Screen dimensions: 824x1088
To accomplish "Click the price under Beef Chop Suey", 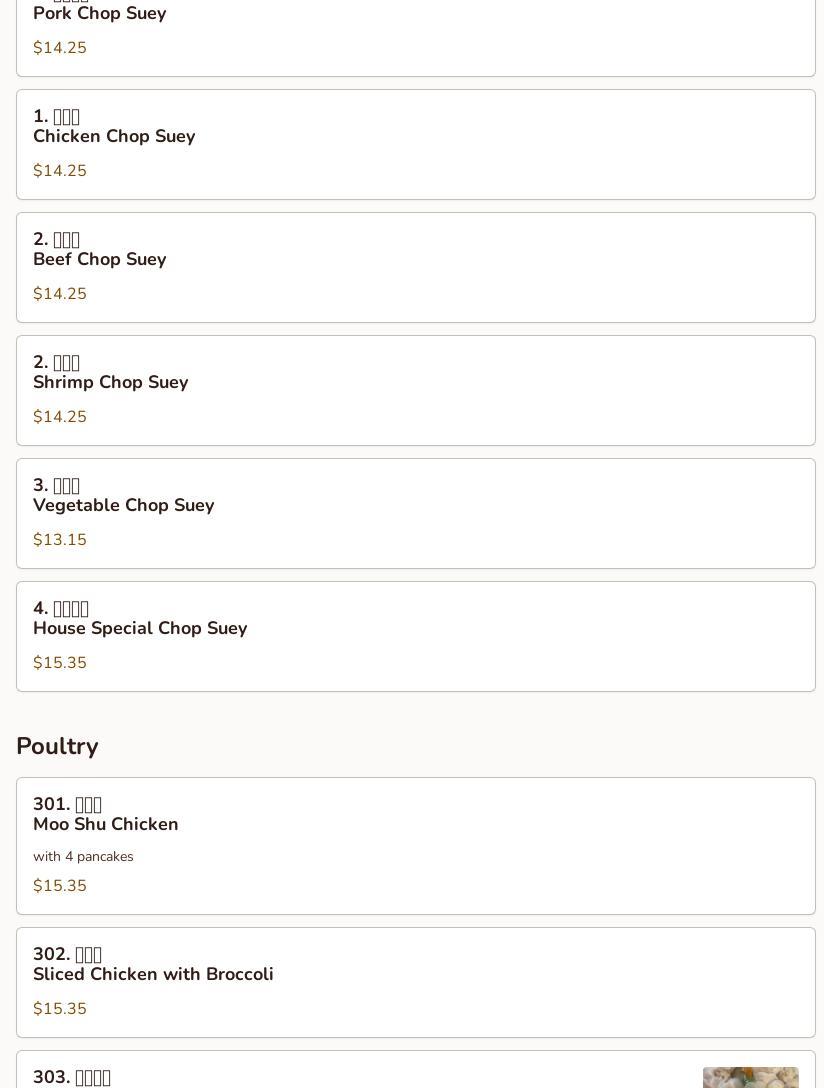I will pyautogui.click(x=60, y=294).
